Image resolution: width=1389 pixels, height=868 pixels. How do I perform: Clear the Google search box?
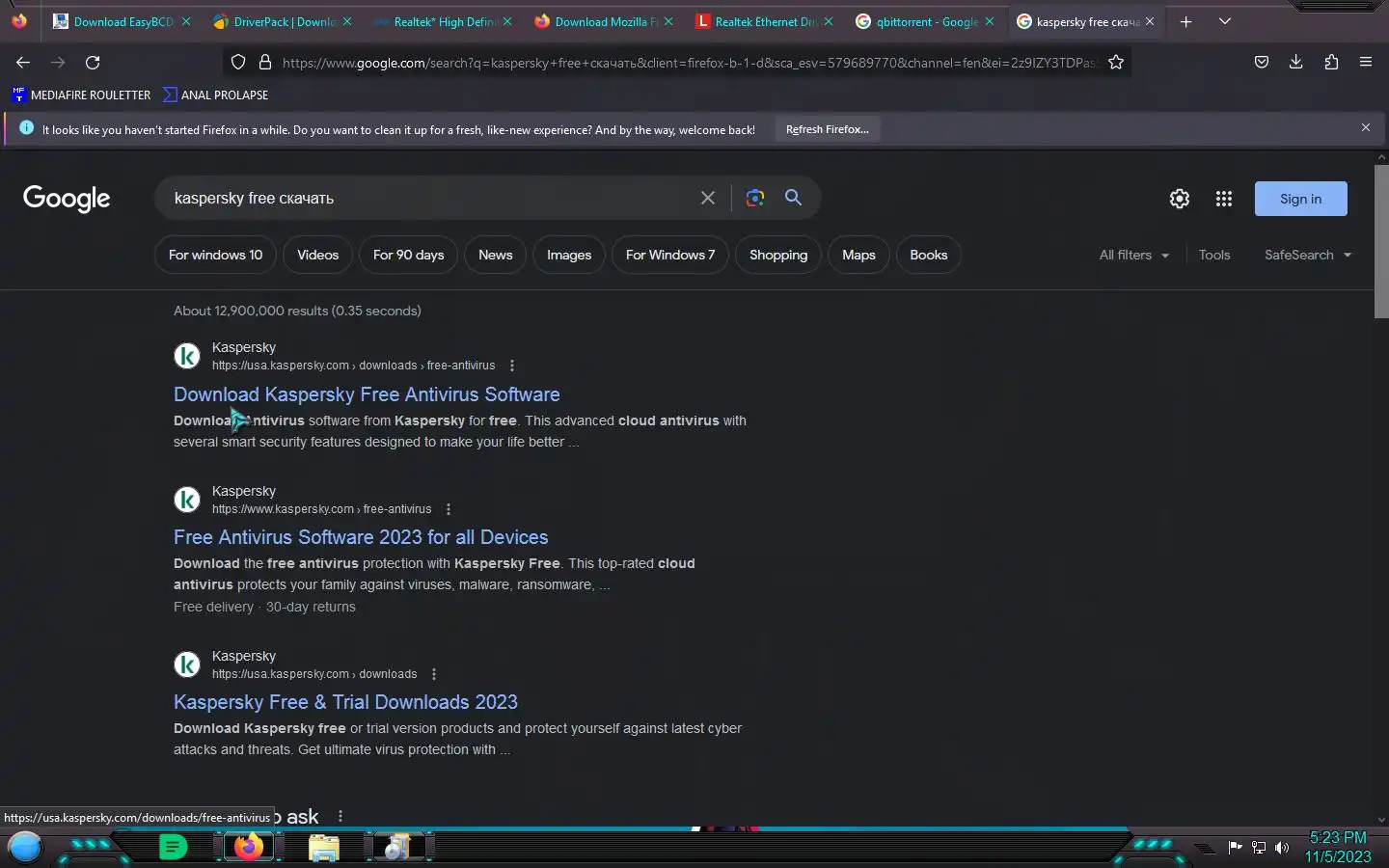[x=708, y=198]
